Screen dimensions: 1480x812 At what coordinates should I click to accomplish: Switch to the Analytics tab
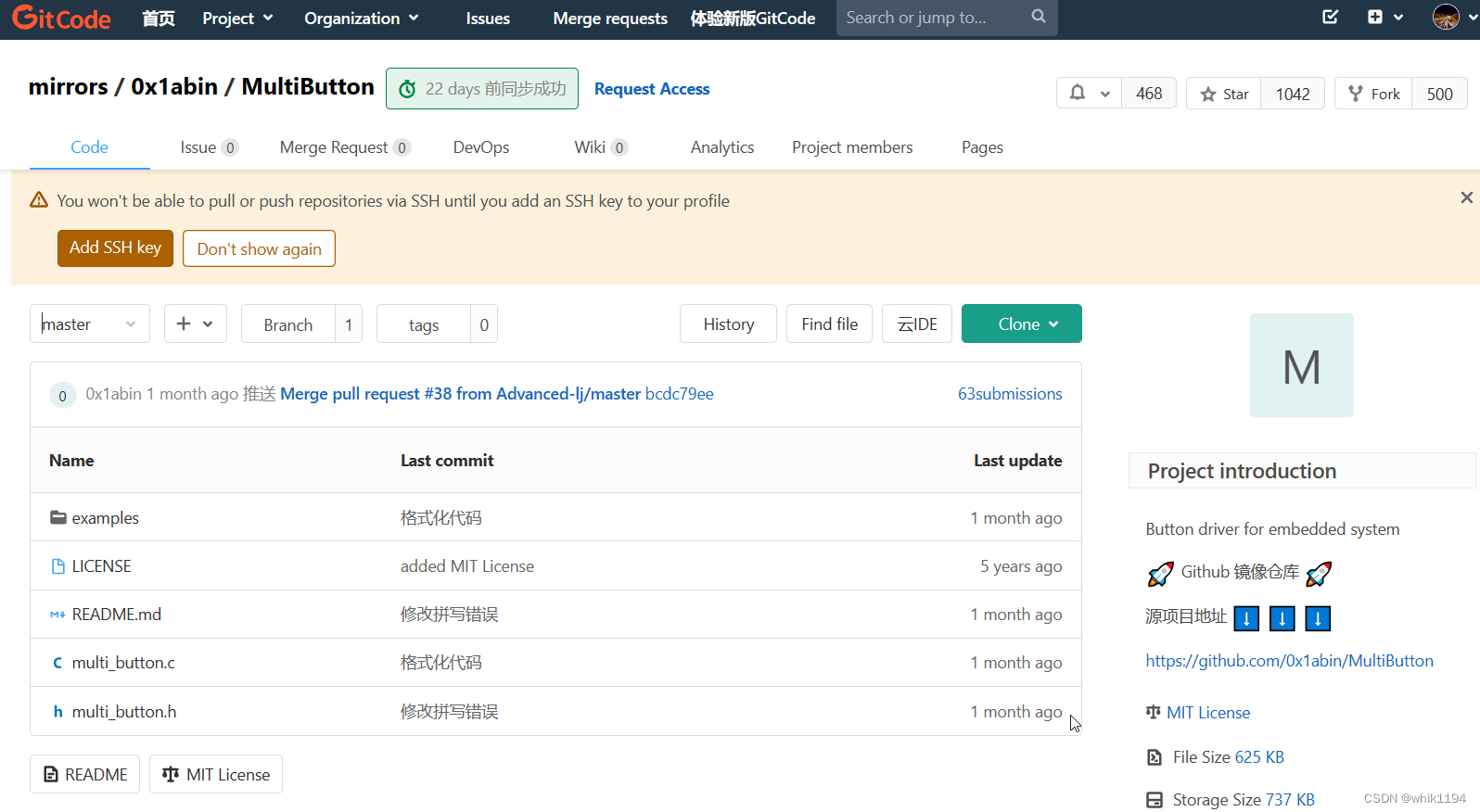coord(721,147)
